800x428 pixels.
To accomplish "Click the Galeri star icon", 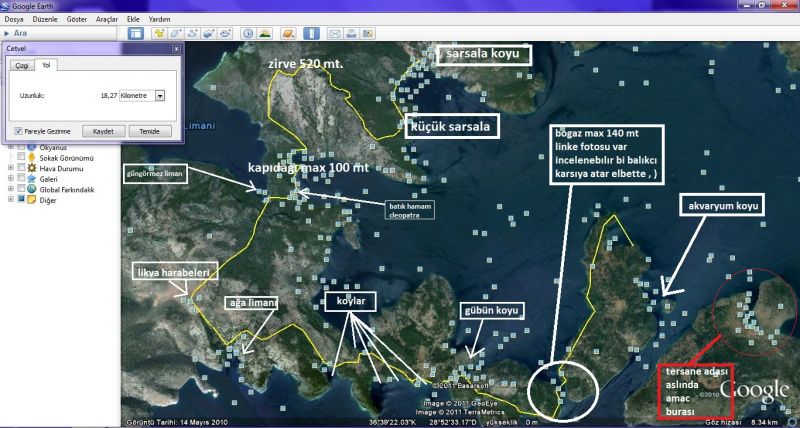I will click(x=32, y=179).
